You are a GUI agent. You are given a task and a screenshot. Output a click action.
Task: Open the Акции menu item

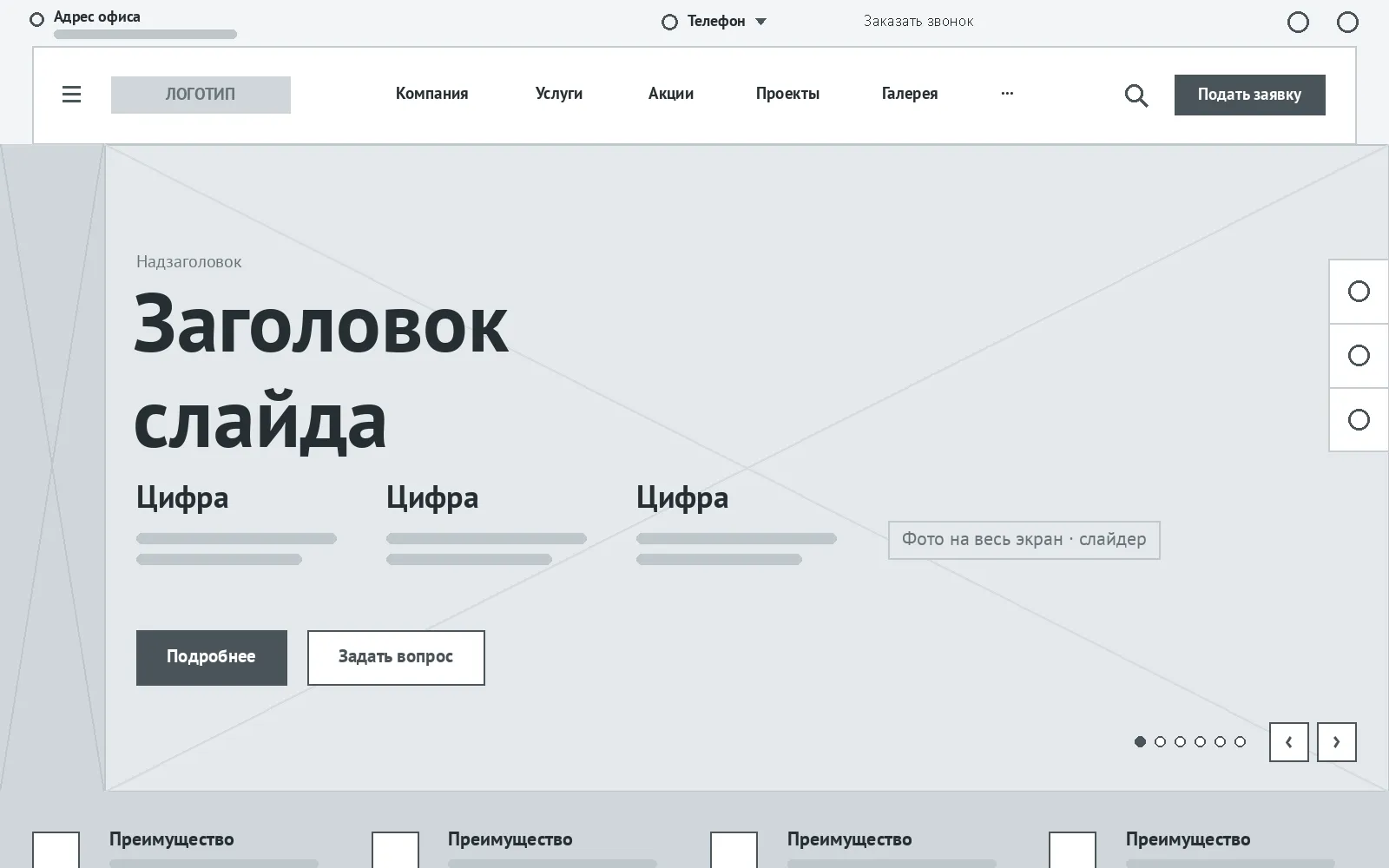click(x=670, y=94)
